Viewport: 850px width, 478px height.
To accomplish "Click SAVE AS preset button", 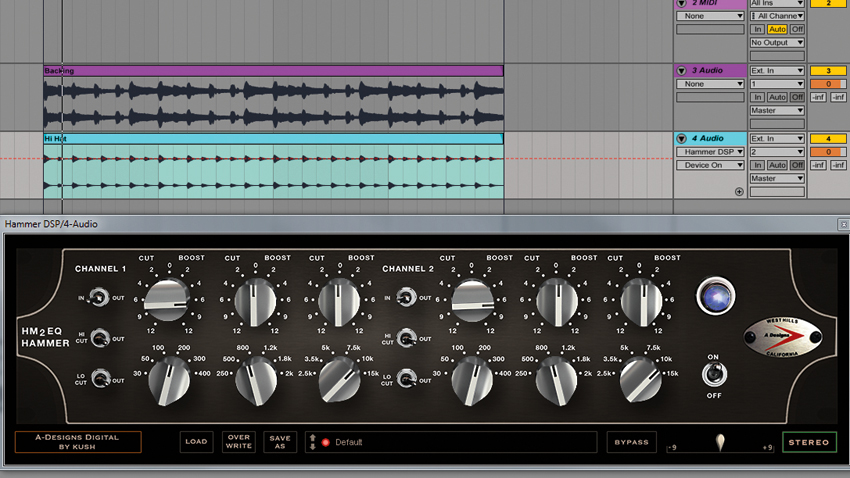I will (280, 442).
